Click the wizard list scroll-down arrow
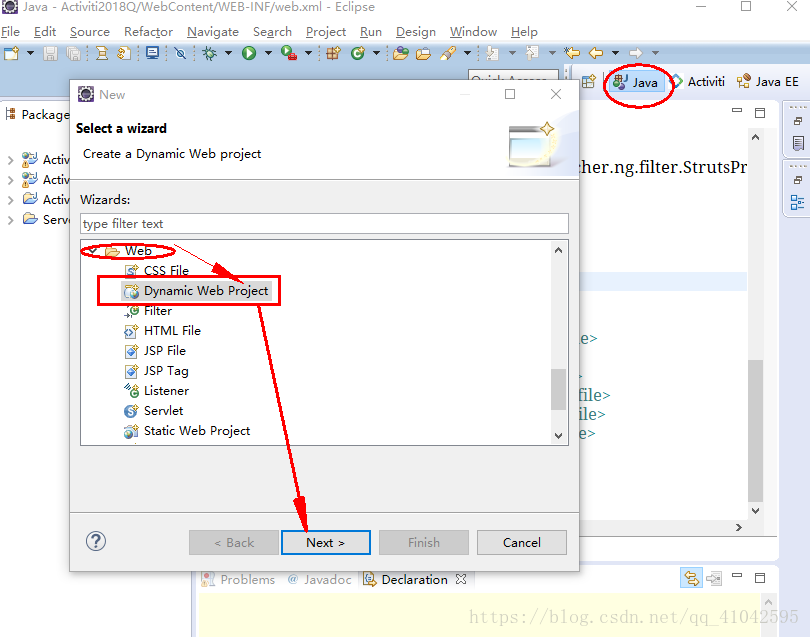The width and height of the screenshot is (810, 637). [558, 436]
